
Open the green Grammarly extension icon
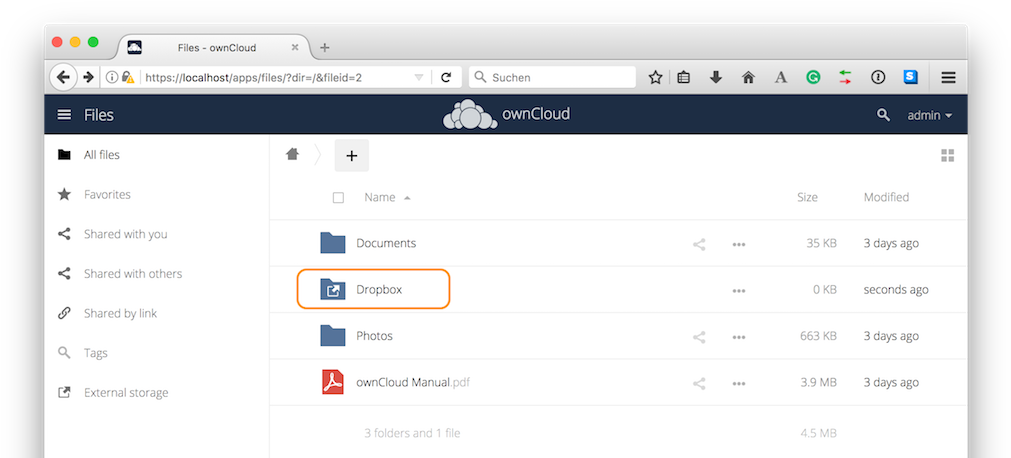pyautogui.click(x=813, y=77)
